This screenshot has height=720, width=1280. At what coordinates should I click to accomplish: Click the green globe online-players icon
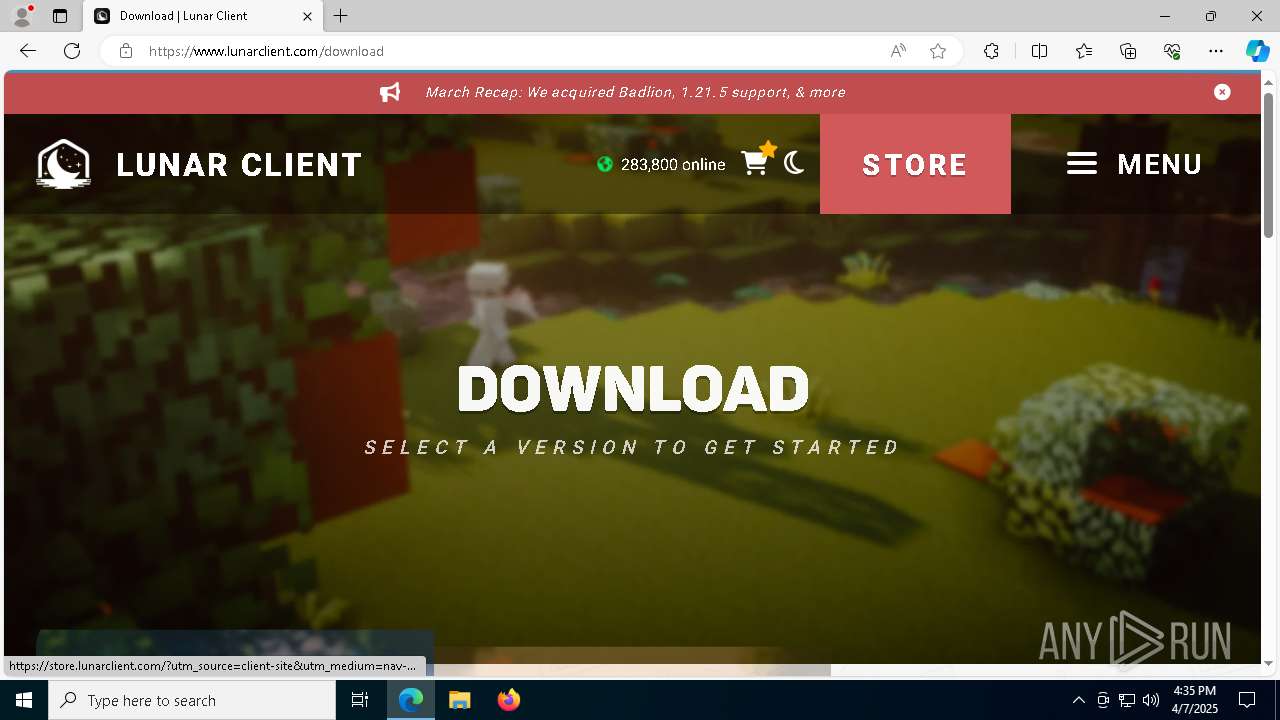[605, 164]
